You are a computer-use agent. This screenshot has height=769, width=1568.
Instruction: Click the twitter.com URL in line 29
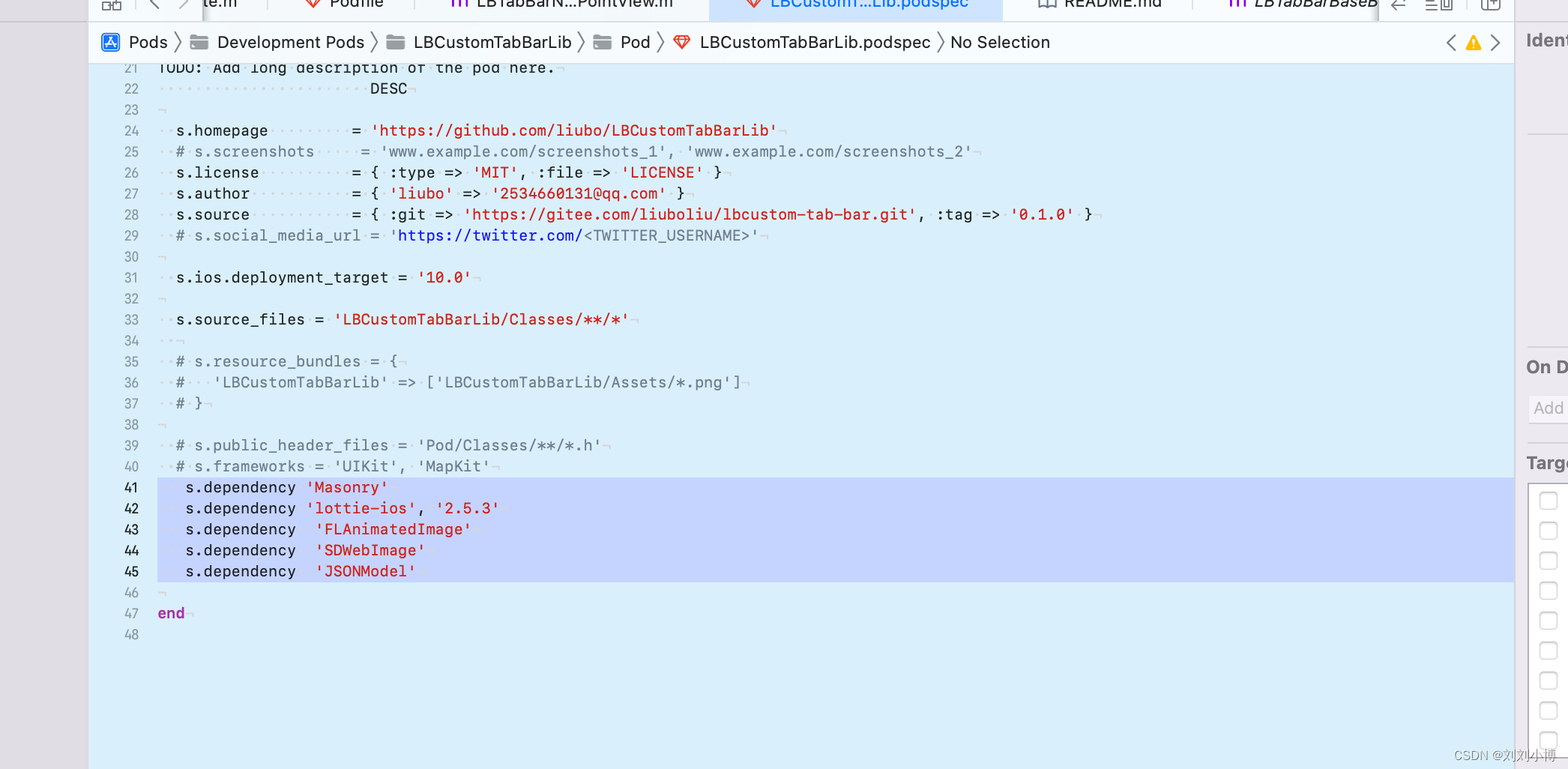point(490,235)
